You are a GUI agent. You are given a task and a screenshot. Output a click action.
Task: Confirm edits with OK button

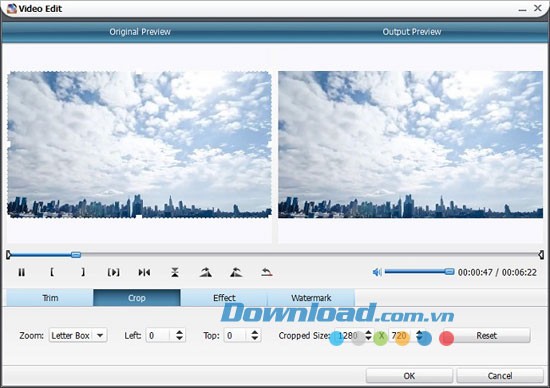click(409, 376)
